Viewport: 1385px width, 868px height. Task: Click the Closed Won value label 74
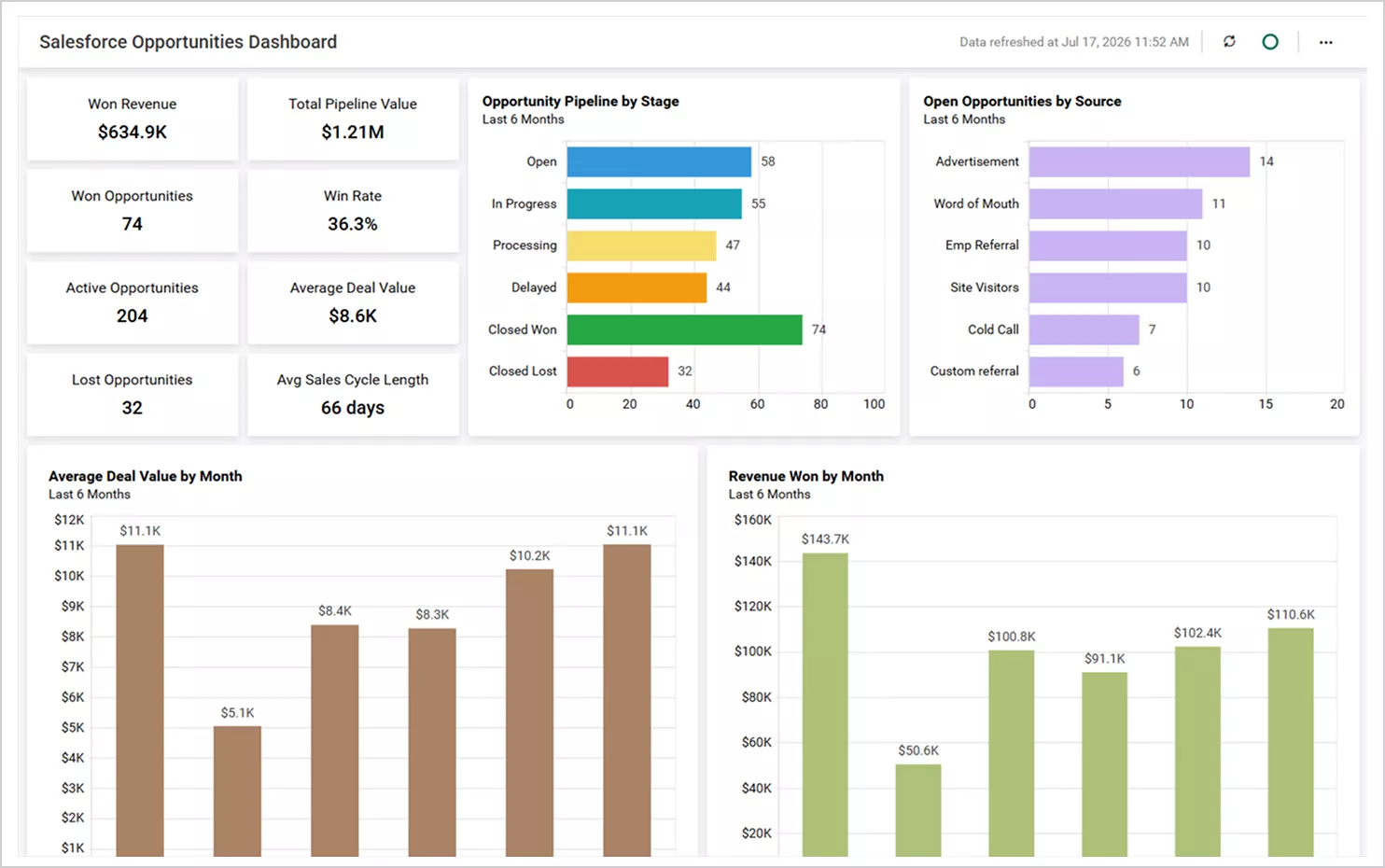click(818, 329)
